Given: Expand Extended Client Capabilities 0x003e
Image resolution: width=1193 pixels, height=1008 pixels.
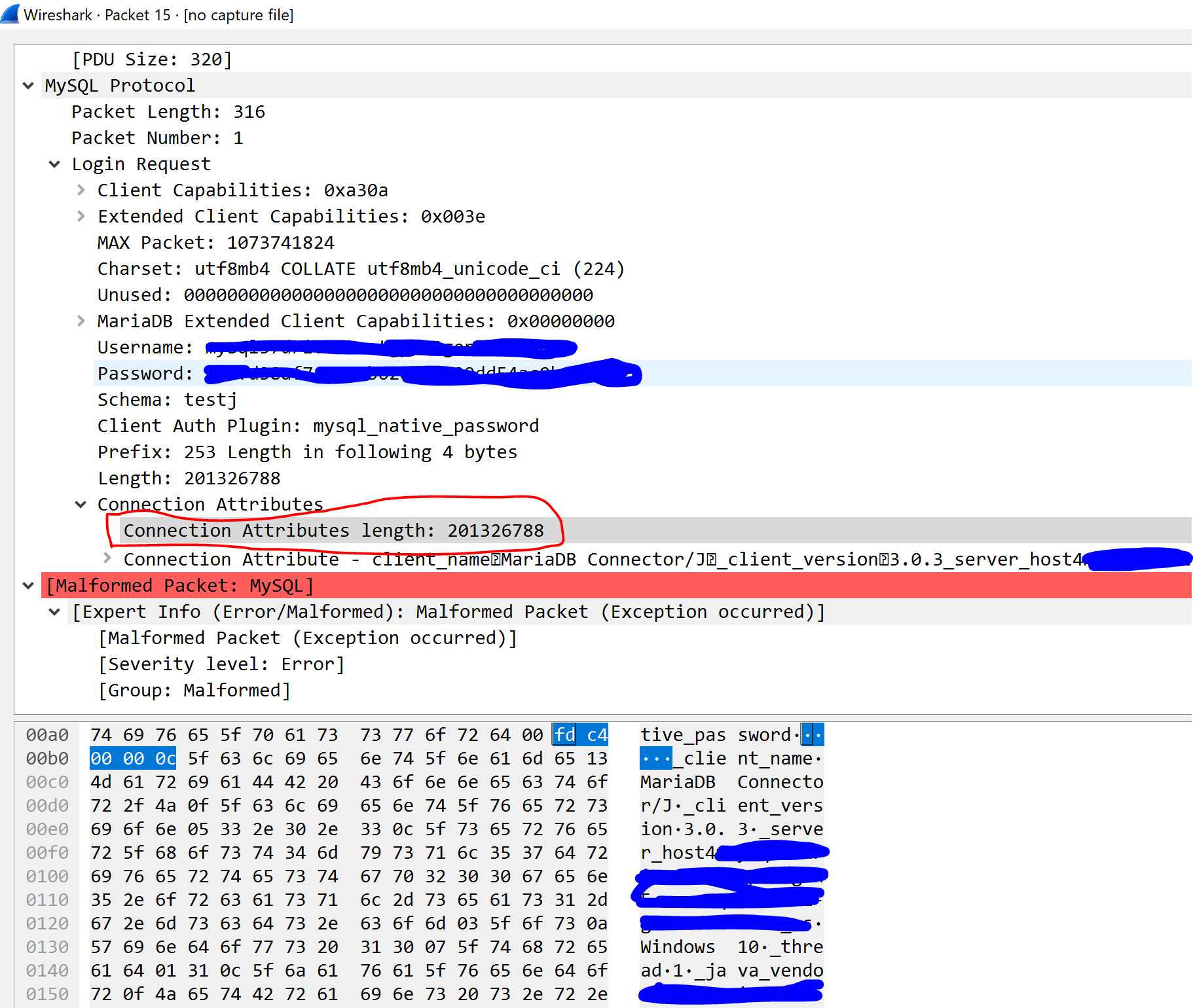Looking at the screenshot, I should pyautogui.click(x=81, y=217).
